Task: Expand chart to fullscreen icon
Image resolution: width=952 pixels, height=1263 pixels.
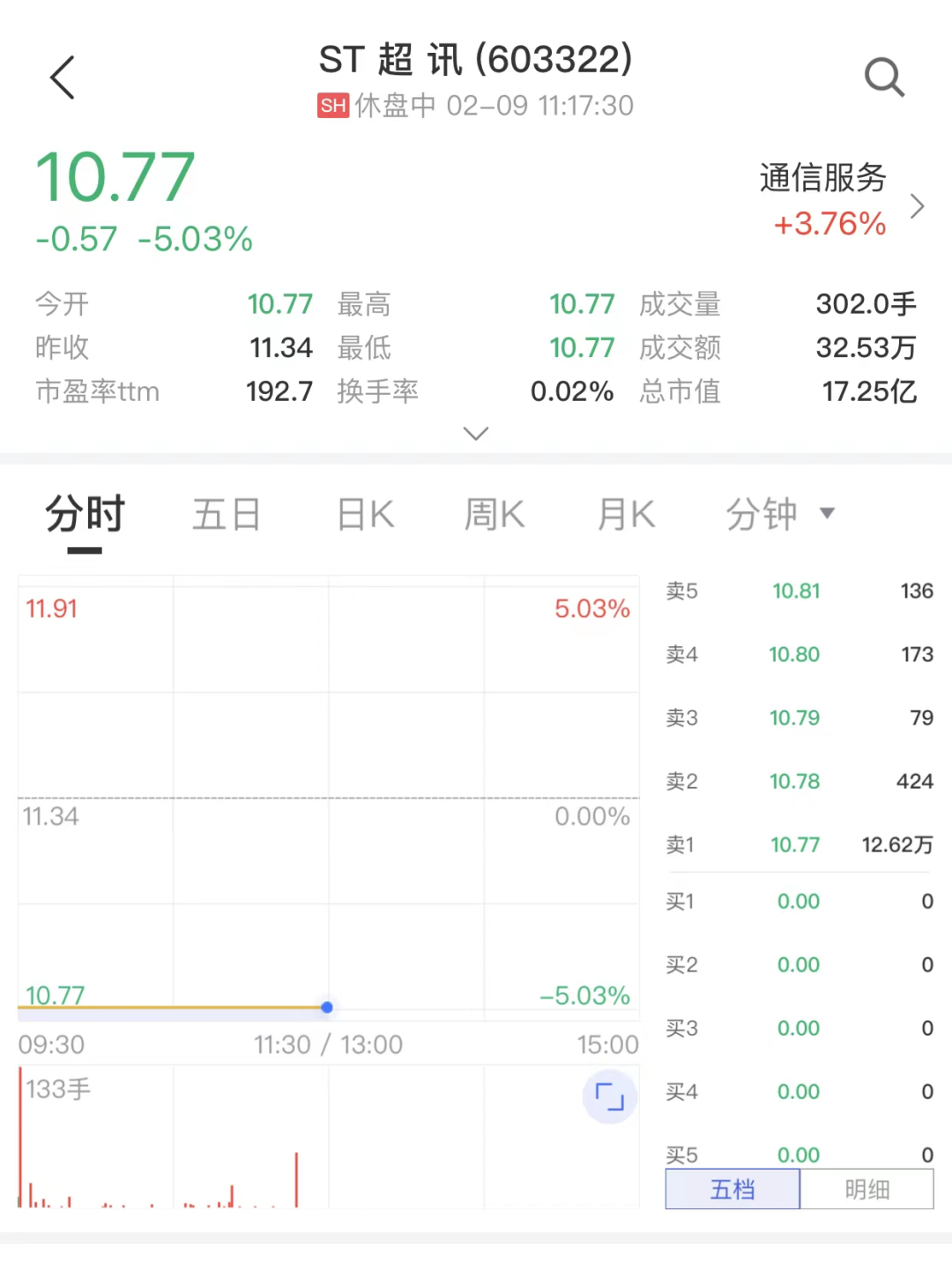Action: click(x=609, y=1097)
